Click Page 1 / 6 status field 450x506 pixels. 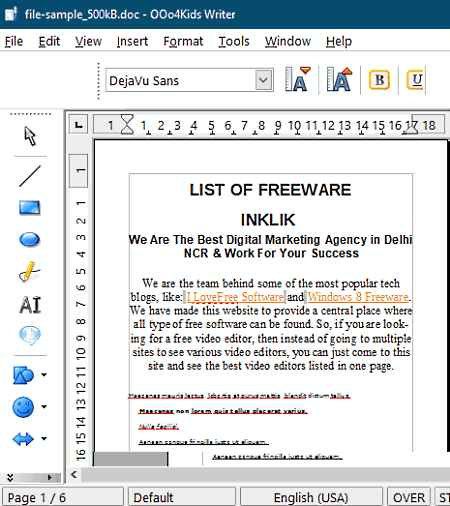pyautogui.click(x=63, y=498)
